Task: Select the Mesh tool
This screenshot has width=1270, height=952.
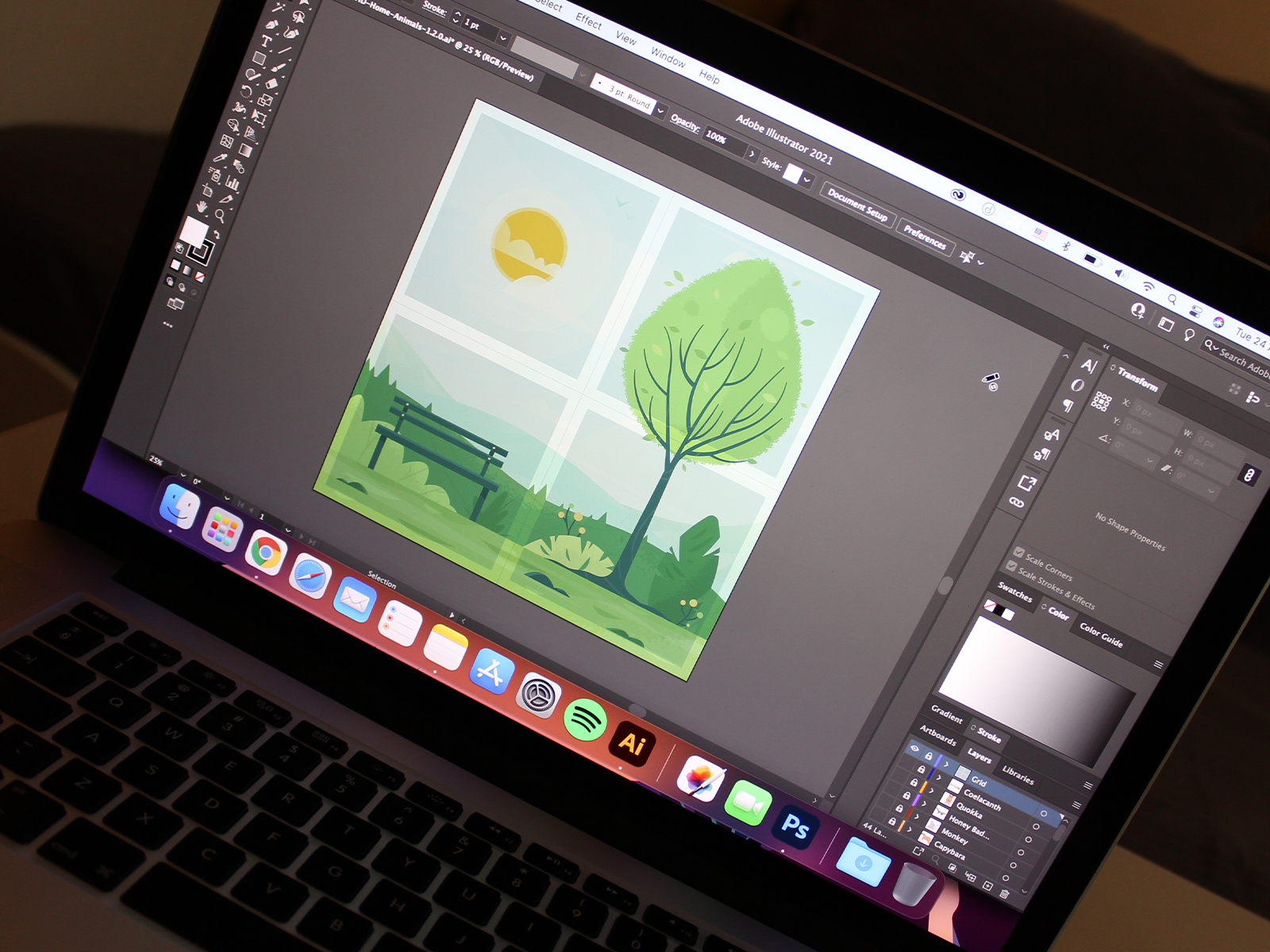Action: point(226,141)
